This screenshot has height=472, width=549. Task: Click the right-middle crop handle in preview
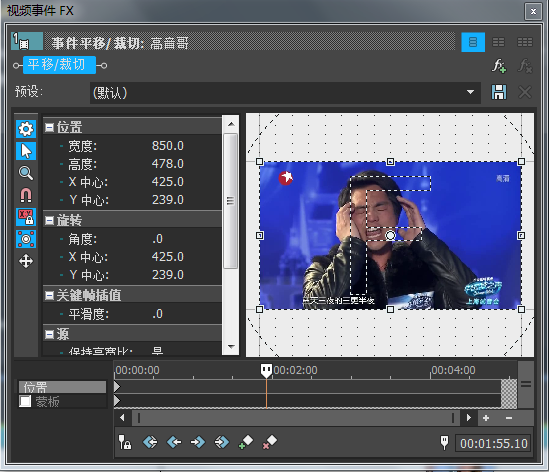click(x=521, y=235)
